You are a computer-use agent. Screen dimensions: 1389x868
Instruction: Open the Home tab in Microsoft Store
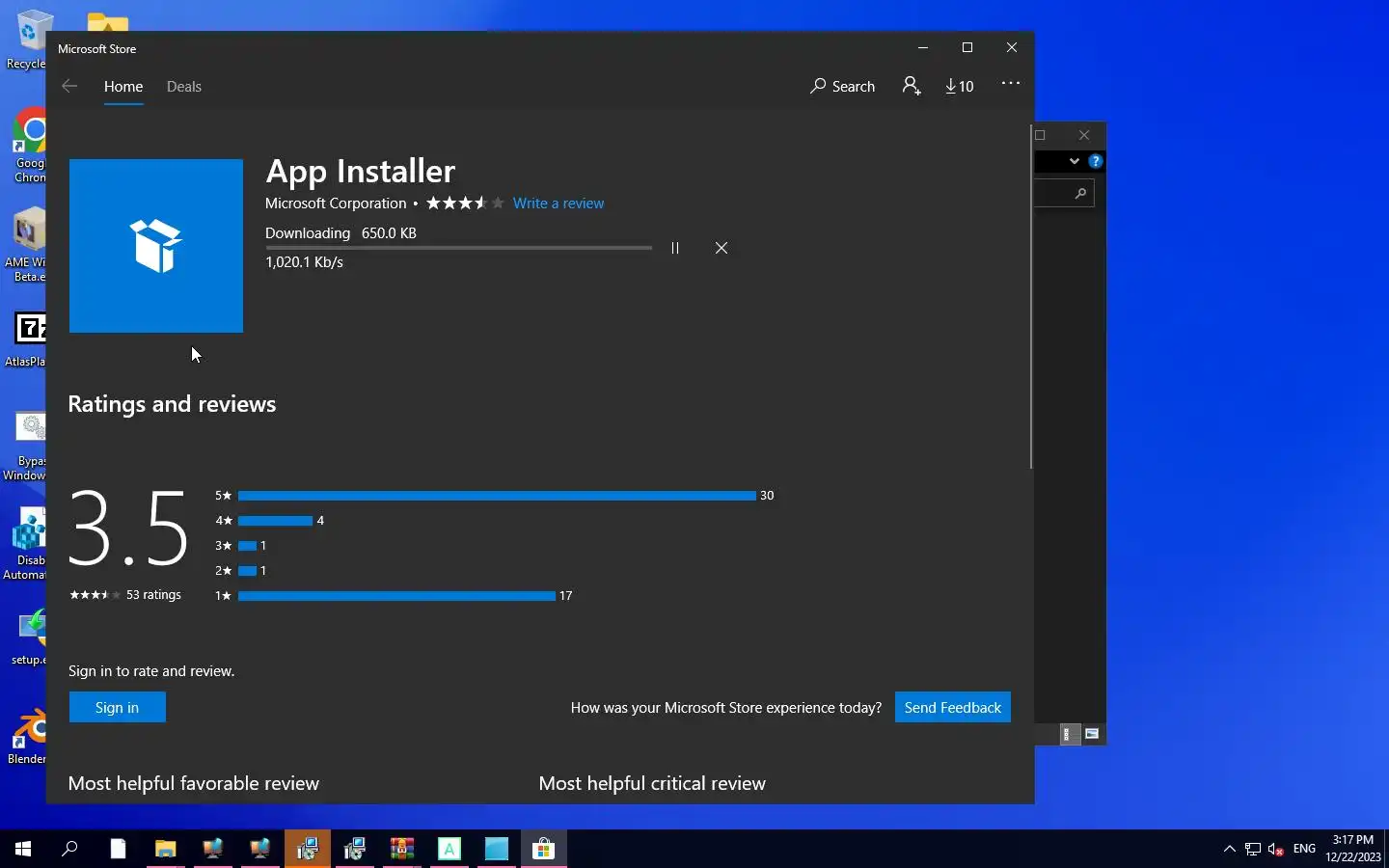click(123, 86)
